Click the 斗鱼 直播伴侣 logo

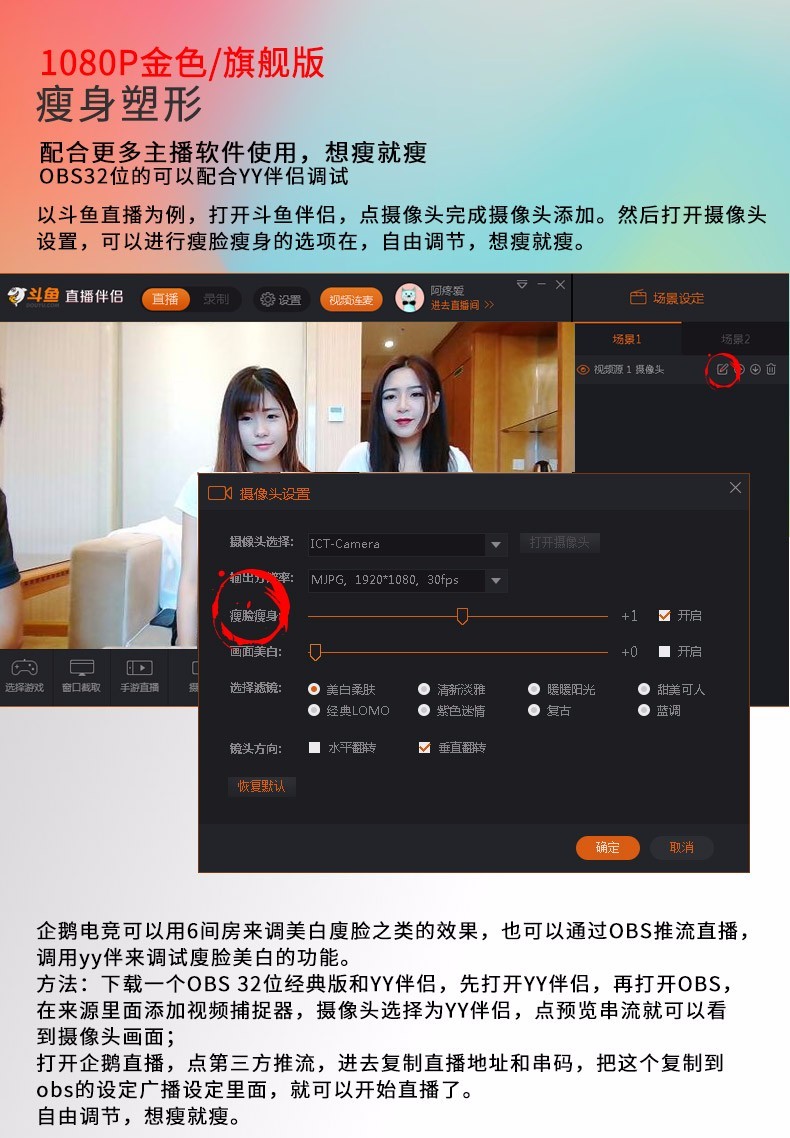pyautogui.click(x=65, y=296)
